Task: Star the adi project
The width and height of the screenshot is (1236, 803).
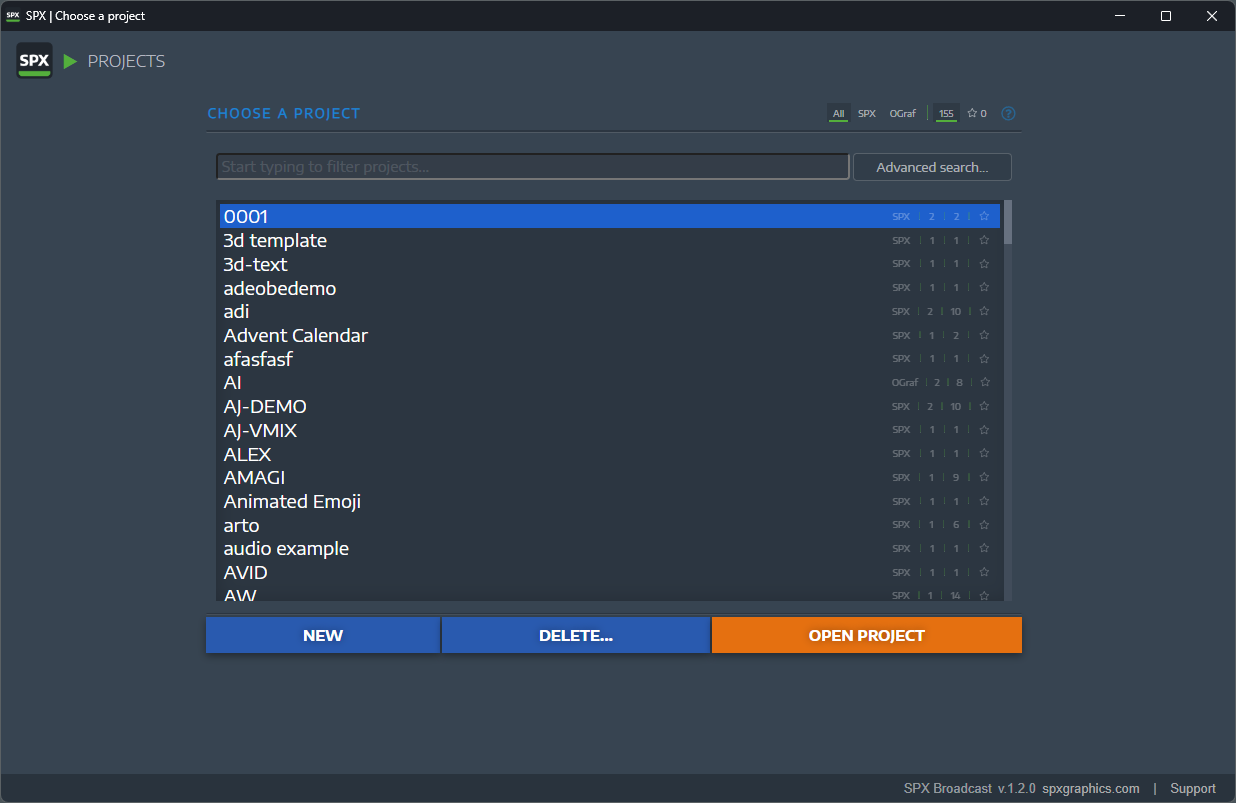Action: [x=984, y=312]
